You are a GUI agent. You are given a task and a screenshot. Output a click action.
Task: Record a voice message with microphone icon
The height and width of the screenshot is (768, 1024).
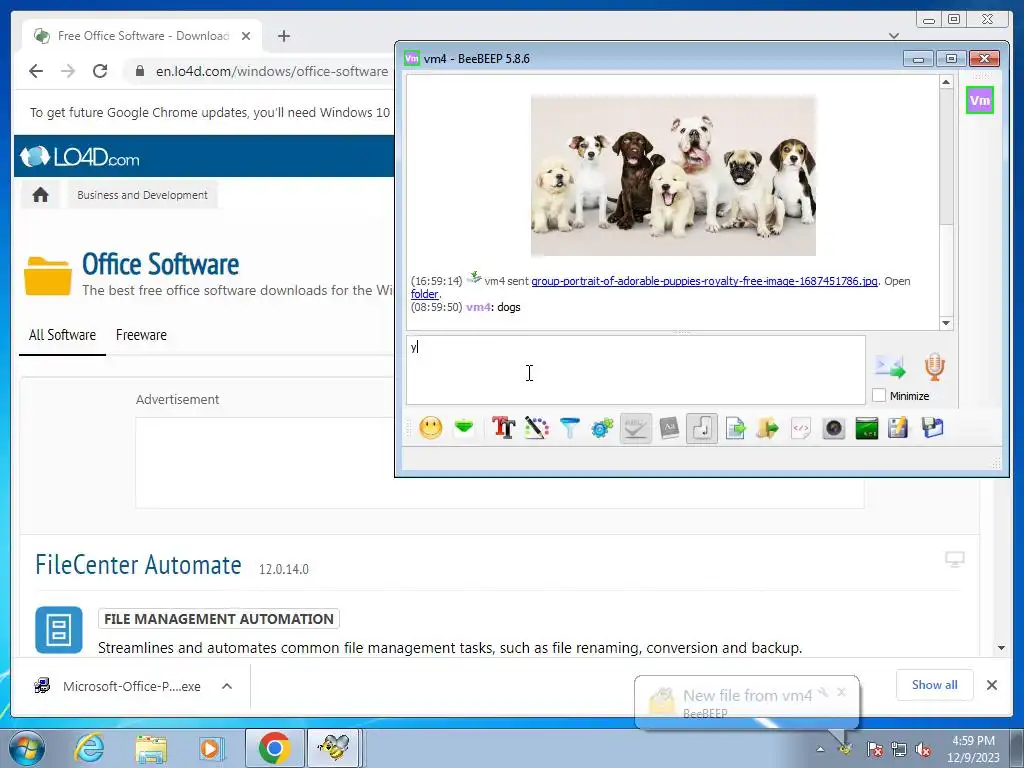point(935,366)
